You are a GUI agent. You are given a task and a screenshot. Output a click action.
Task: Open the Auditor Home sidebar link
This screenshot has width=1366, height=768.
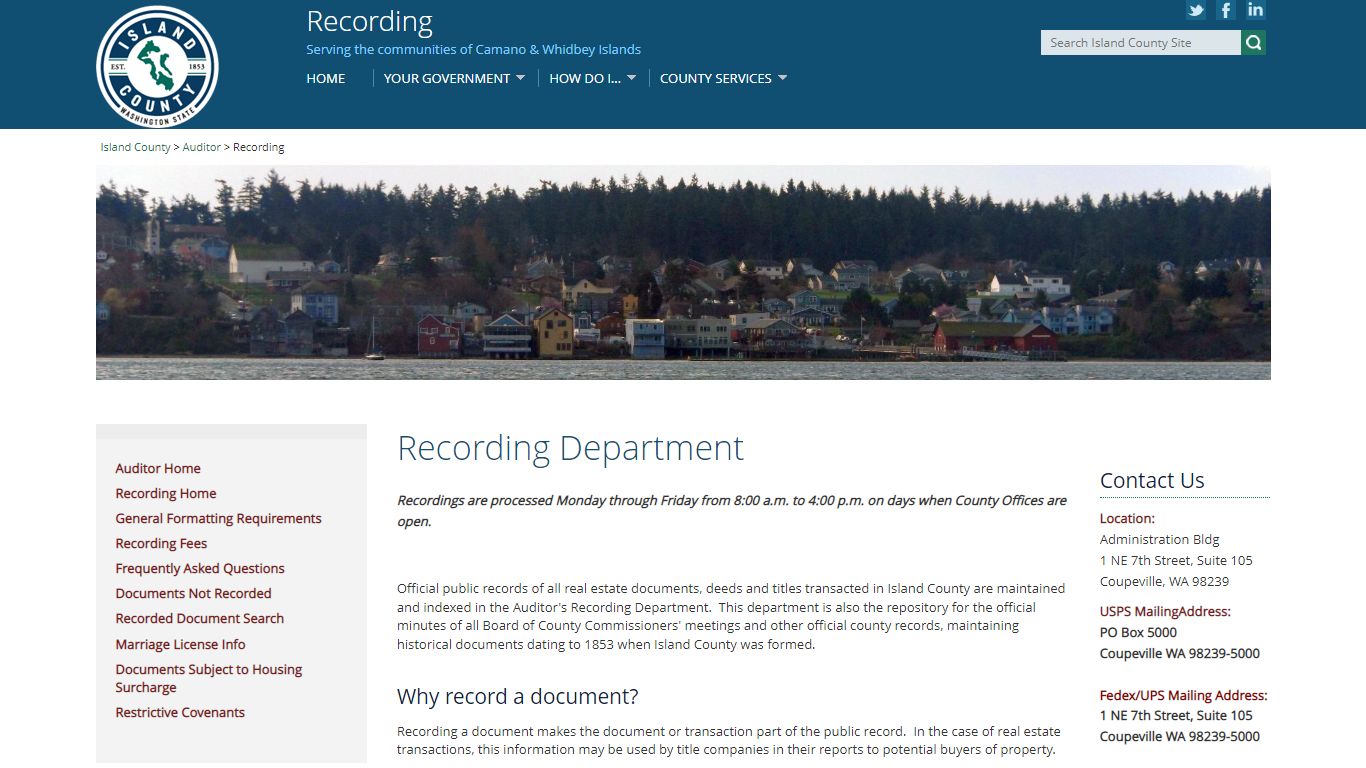(x=158, y=468)
